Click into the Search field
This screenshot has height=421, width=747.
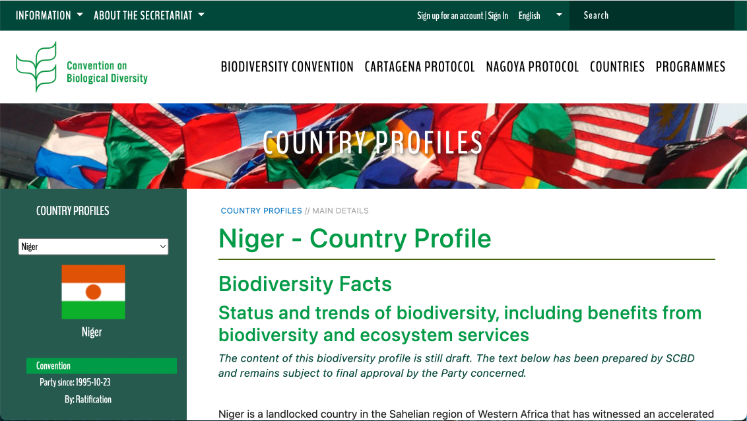[655, 15]
